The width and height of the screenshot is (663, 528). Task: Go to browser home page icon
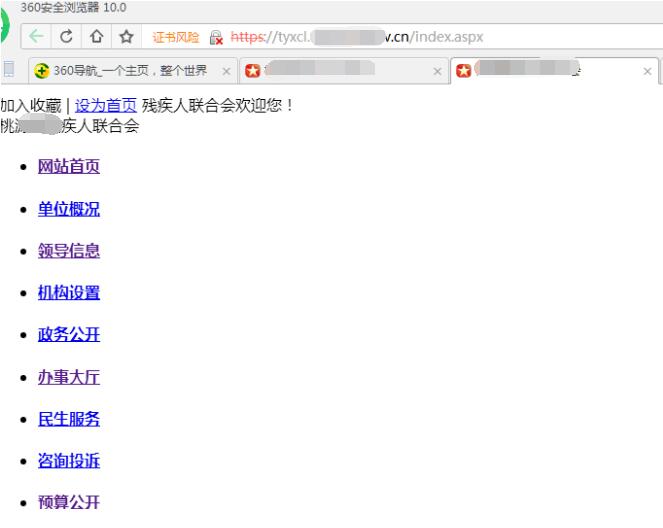click(x=97, y=38)
